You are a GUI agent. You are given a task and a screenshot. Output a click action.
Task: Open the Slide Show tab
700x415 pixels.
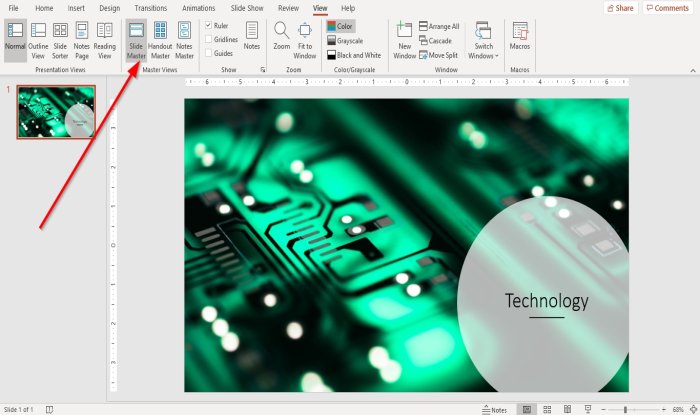point(247,8)
